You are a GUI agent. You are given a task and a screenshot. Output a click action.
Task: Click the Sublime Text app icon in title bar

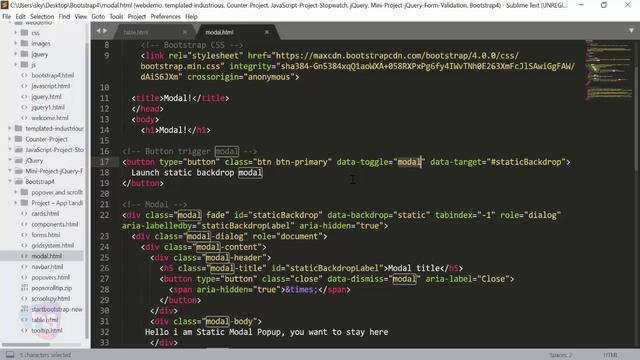coord(5,5)
